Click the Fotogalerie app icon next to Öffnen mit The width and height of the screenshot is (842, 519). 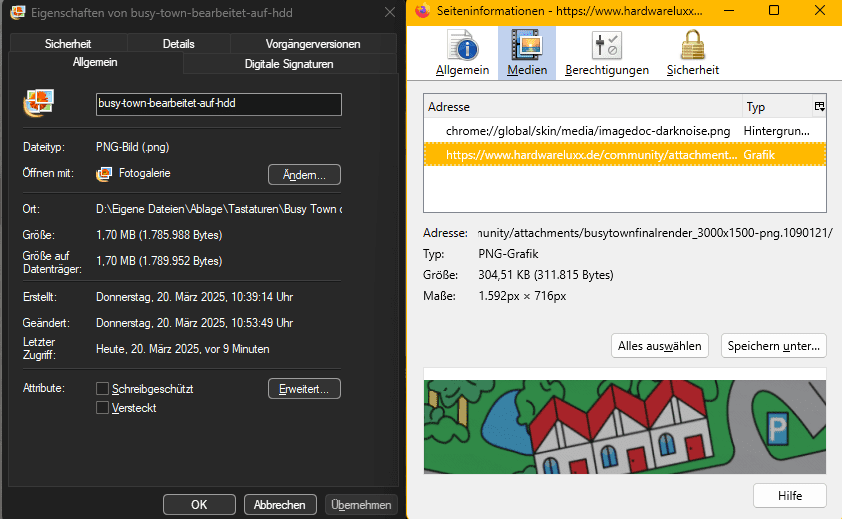[x=104, y=174]
